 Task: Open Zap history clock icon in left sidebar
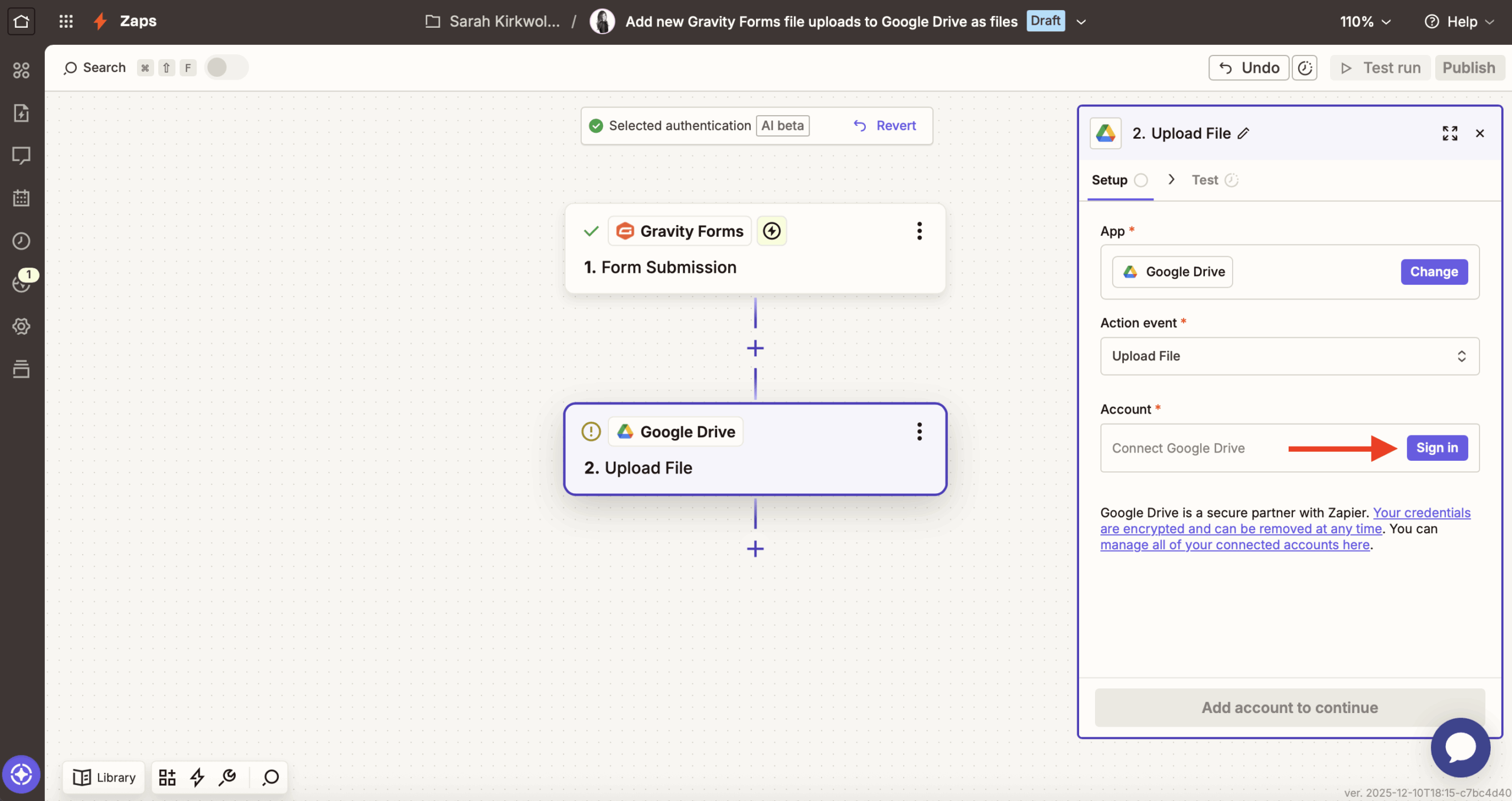tap(21, 240)
